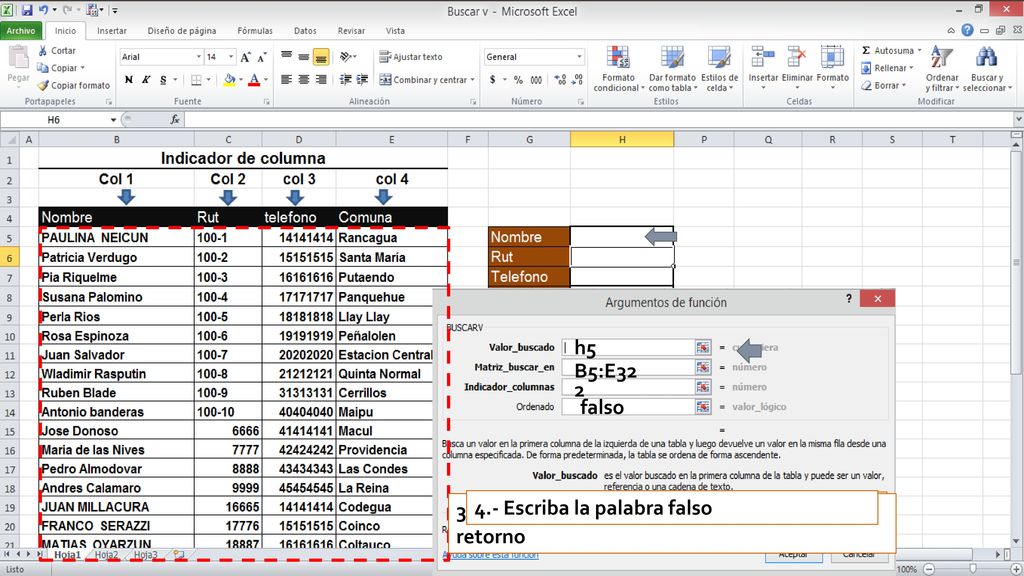
Task: Toggle underline S formatting
Action: [x=163, y=80]
